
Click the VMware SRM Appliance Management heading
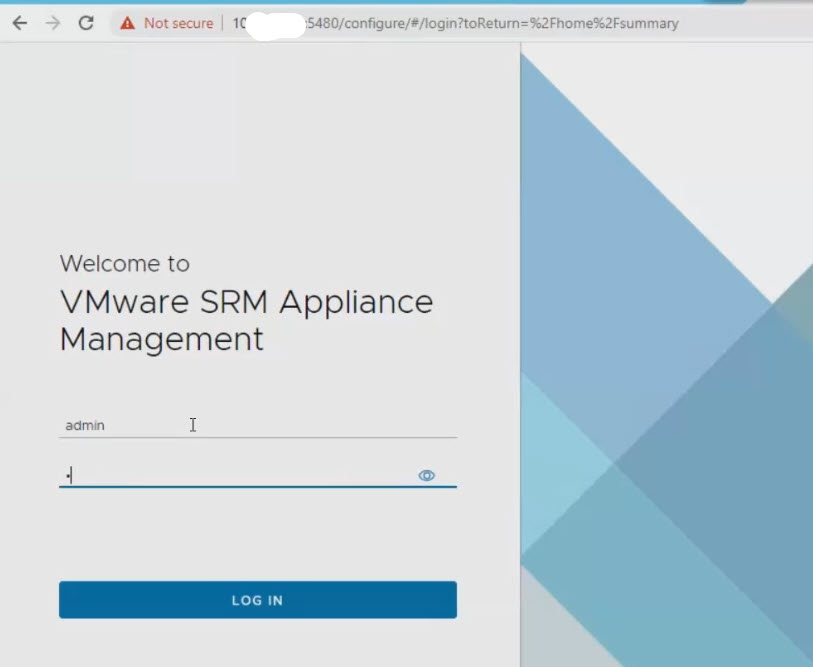(x=246, y=320)
